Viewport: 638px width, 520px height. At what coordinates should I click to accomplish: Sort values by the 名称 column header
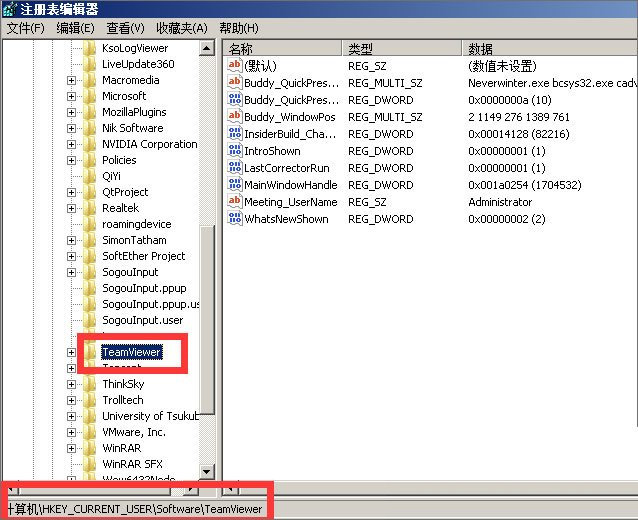[x=282, y=48]
